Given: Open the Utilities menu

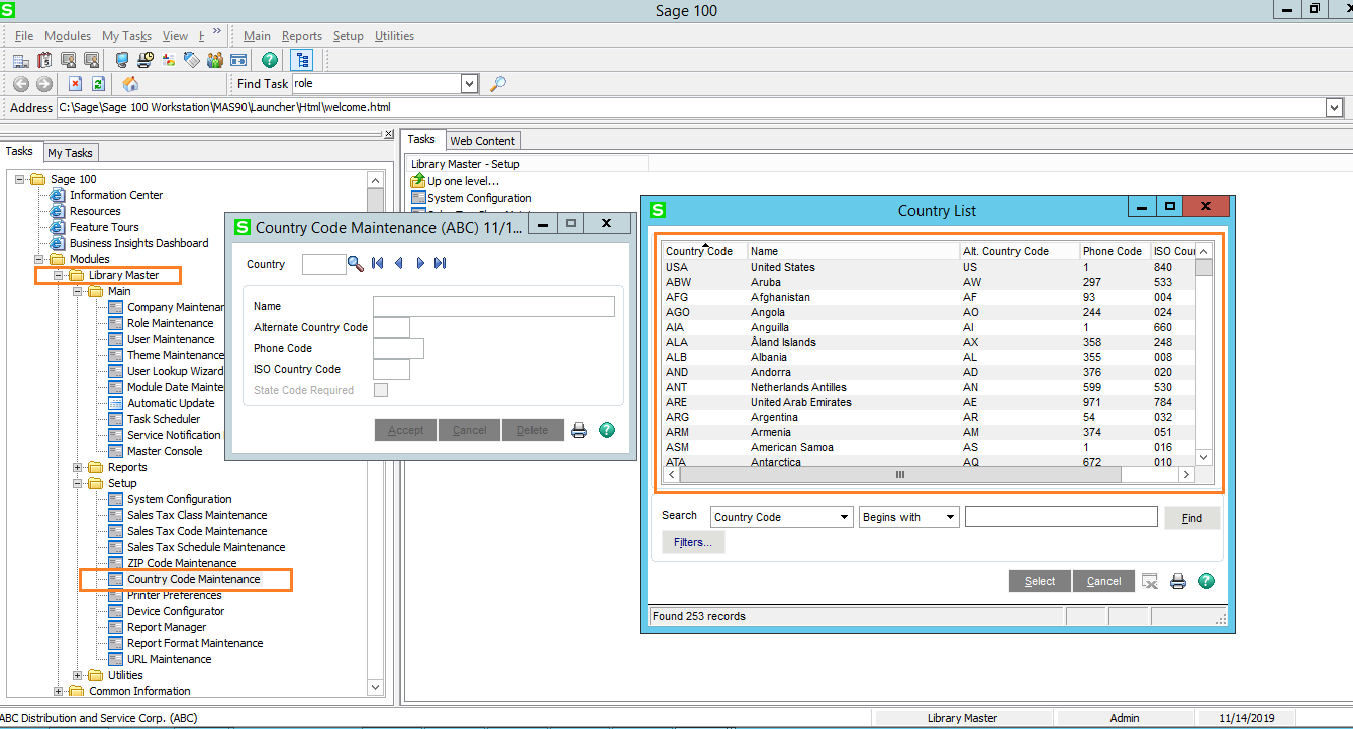Looking at the screenshot, I should pyautogui.click(x=394, y=36).
